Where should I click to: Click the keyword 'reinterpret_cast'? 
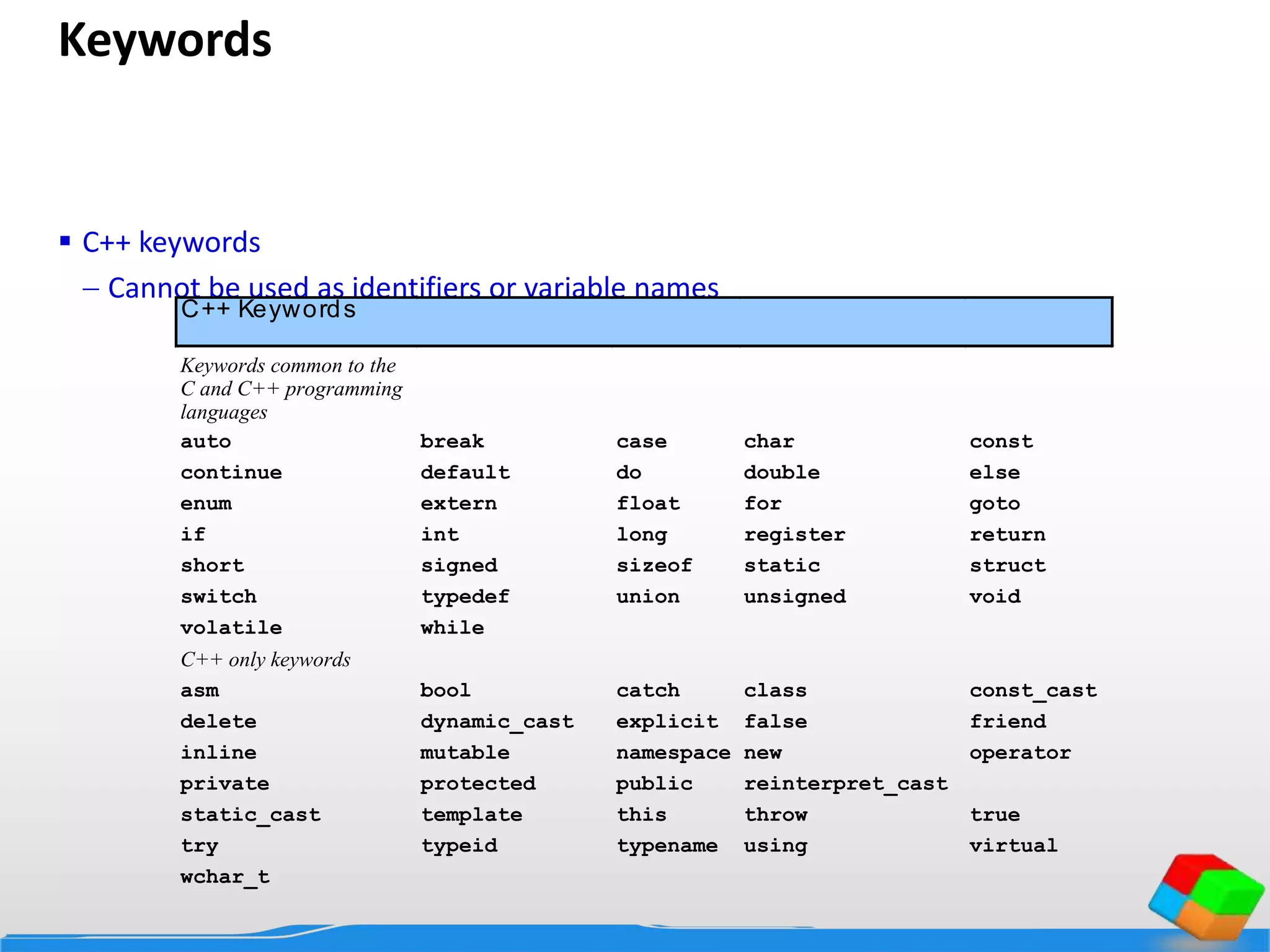pos(846,785)
